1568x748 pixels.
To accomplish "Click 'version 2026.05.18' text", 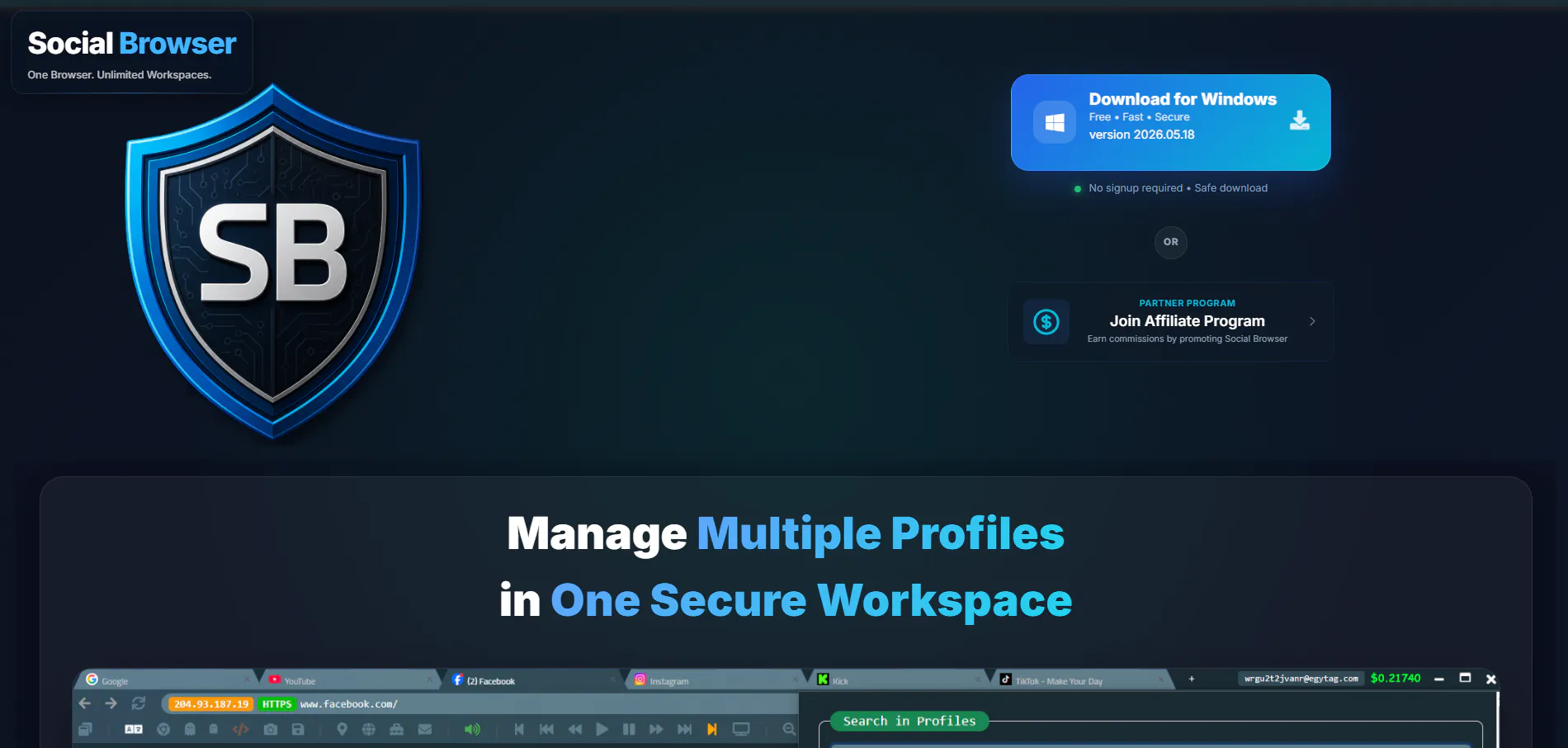I will click(x=1141, y=135).
